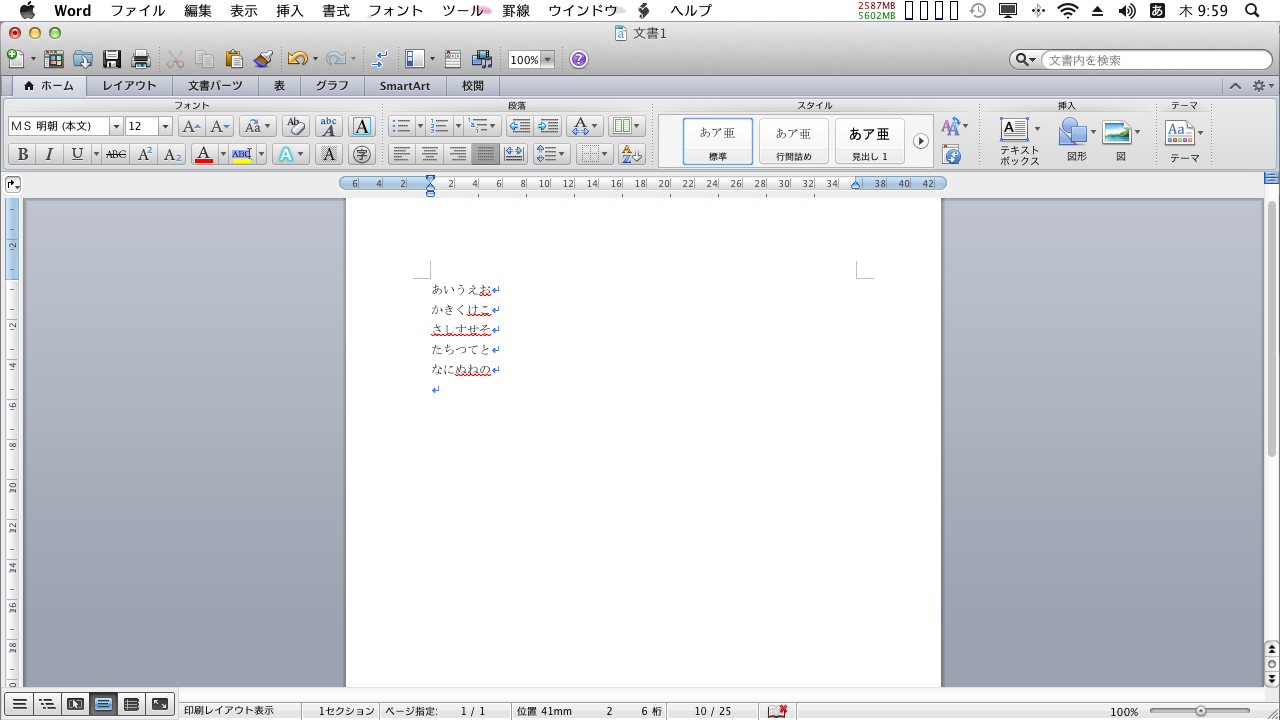Open the font size dropdown
Image resolution: width=1280 pixels, height=720 pixels.
point(166,126)
